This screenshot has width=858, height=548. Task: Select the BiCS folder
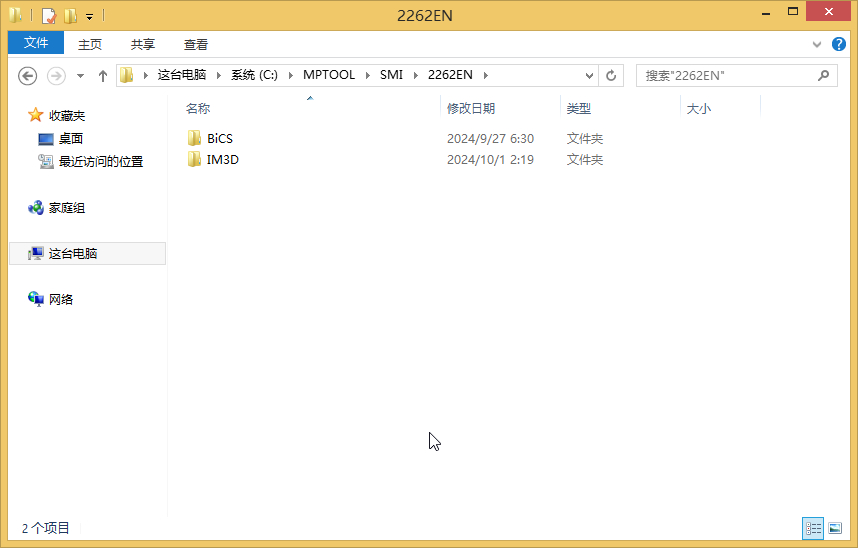[x=219, y=138]
